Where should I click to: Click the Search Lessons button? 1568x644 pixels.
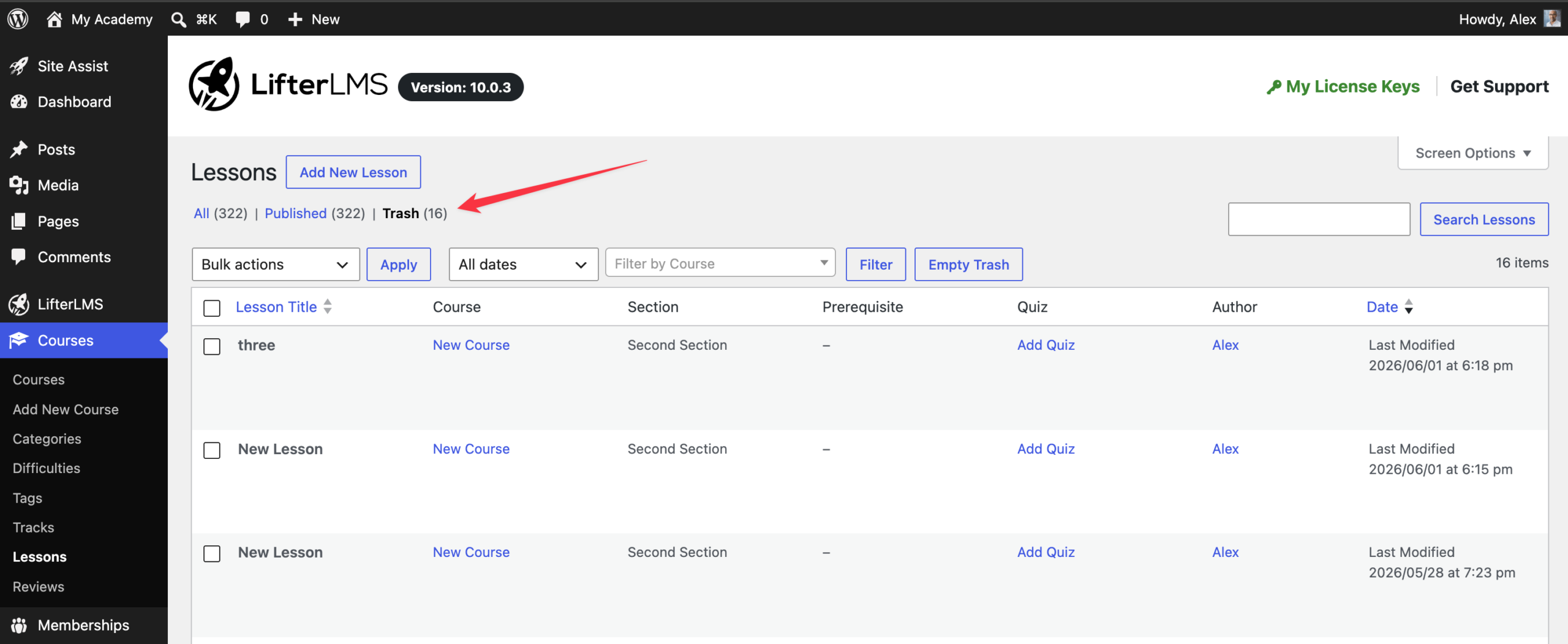1484,219
